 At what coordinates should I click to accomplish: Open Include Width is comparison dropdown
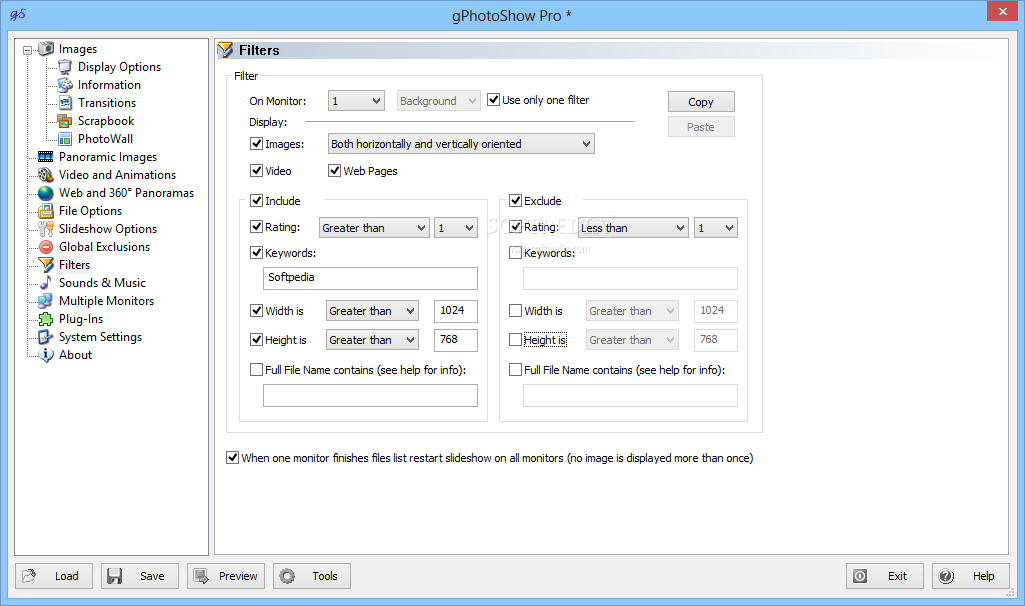click(372, 311)
